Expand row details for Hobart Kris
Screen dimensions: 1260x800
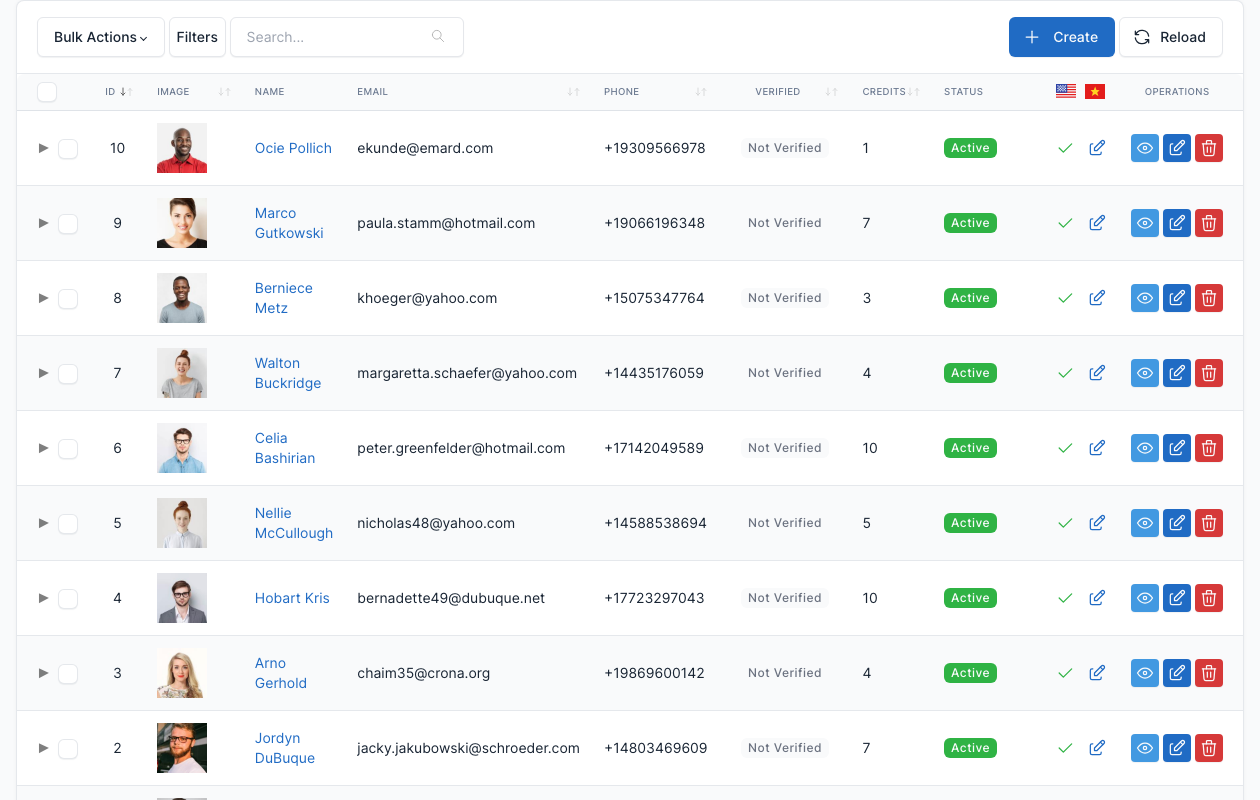click(43, 597)
